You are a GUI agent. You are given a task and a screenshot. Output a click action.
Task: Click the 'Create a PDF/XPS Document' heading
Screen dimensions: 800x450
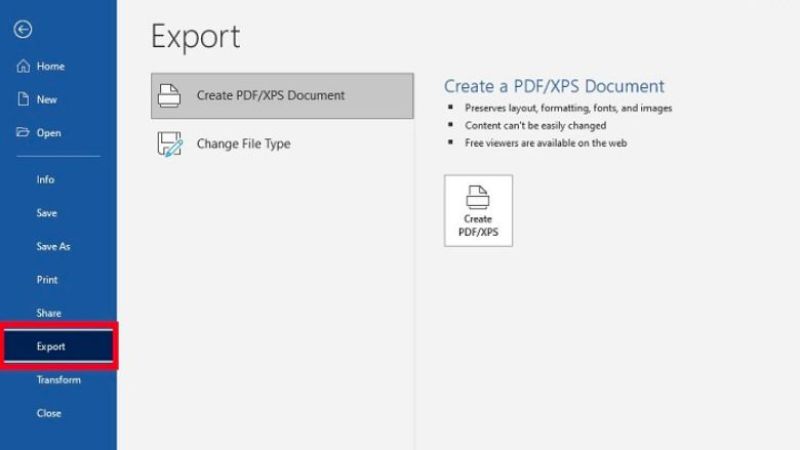(554, 87)
